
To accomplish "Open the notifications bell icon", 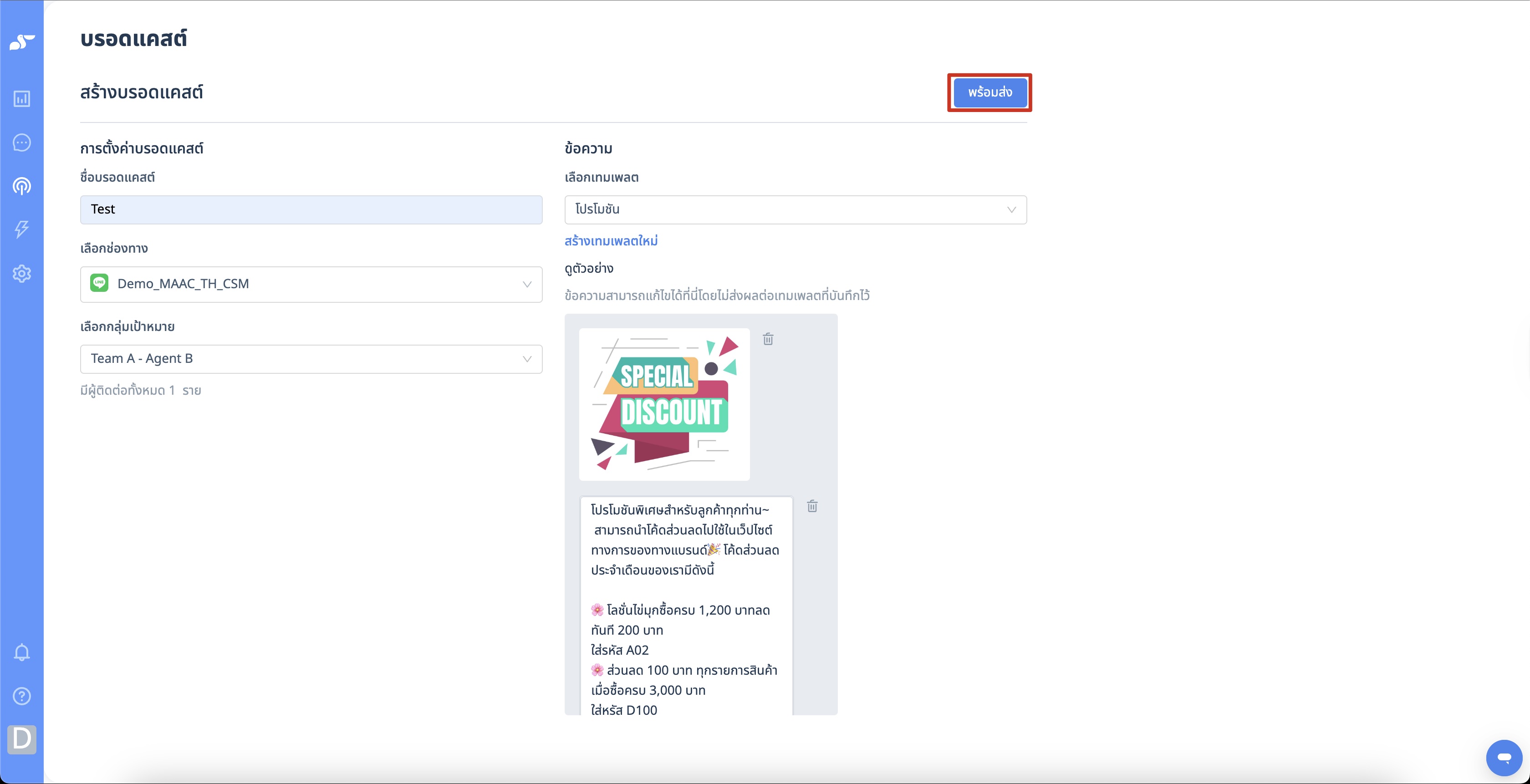I will 22,652.
